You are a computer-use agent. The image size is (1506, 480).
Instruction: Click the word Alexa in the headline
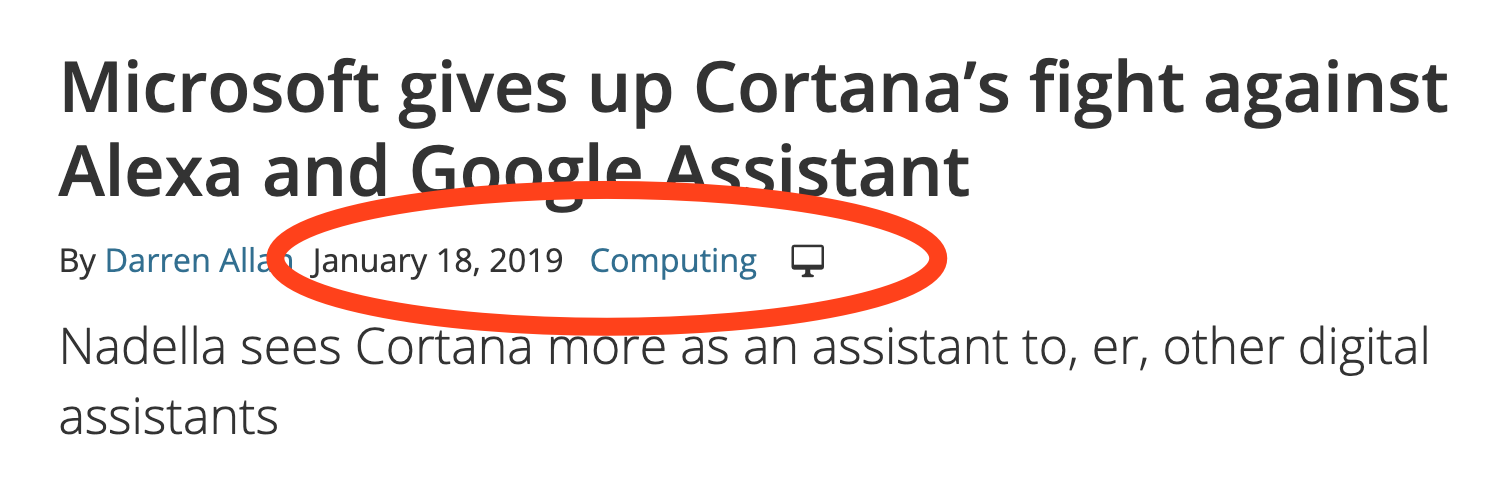point(152,172)
